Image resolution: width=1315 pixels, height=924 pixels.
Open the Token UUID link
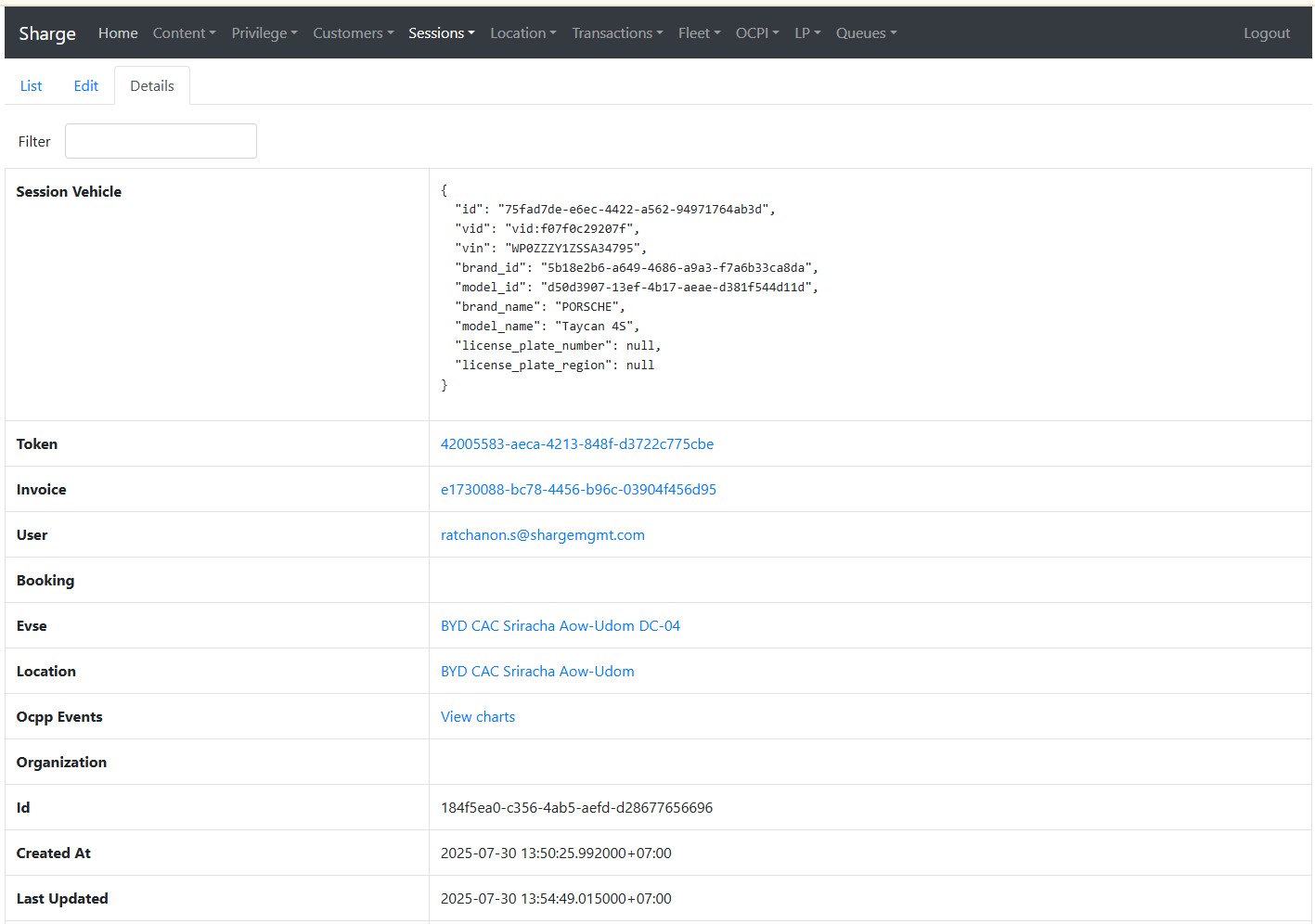[576, 444]
